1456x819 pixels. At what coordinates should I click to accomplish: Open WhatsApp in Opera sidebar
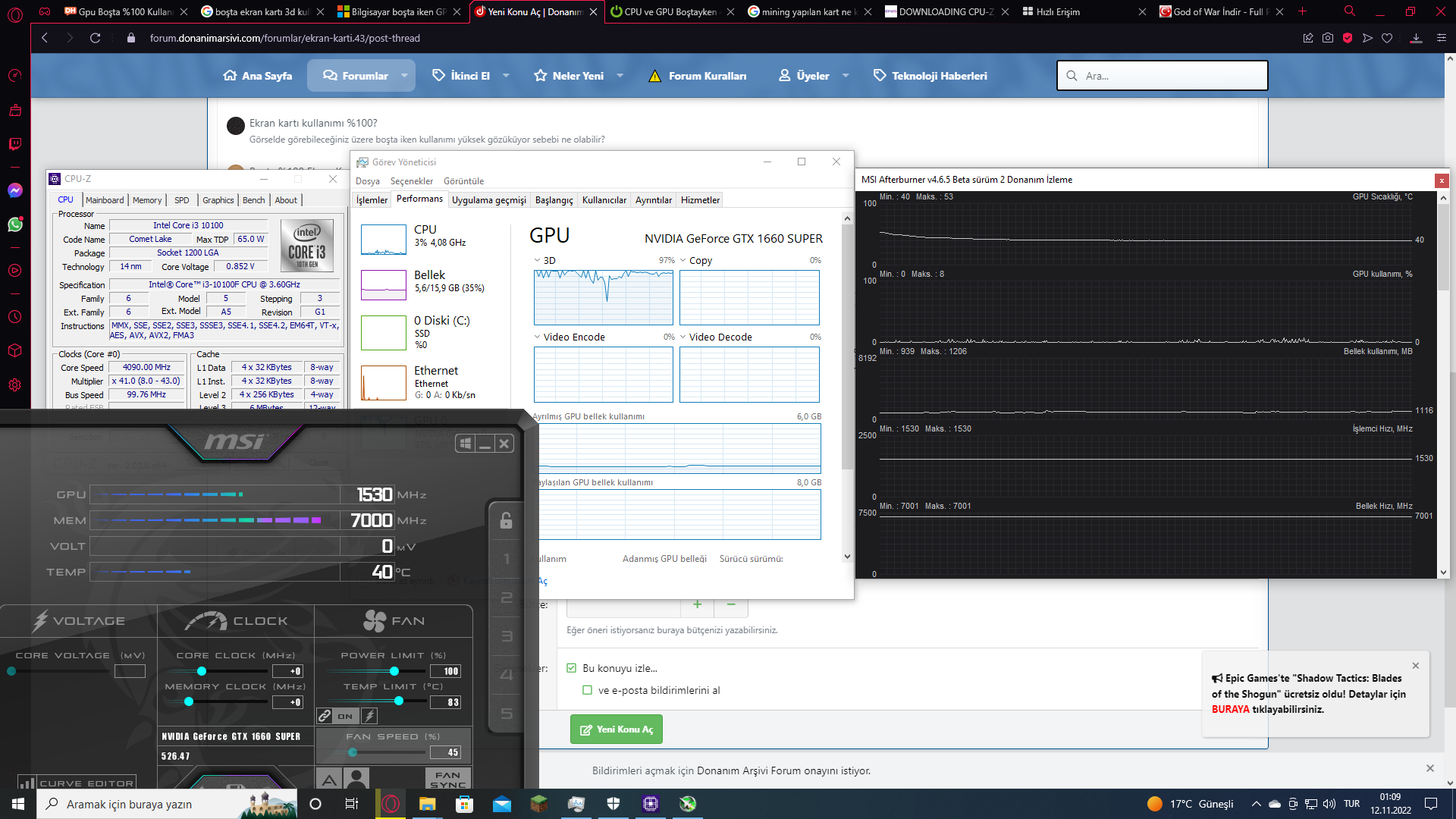(x=15, y=224)
